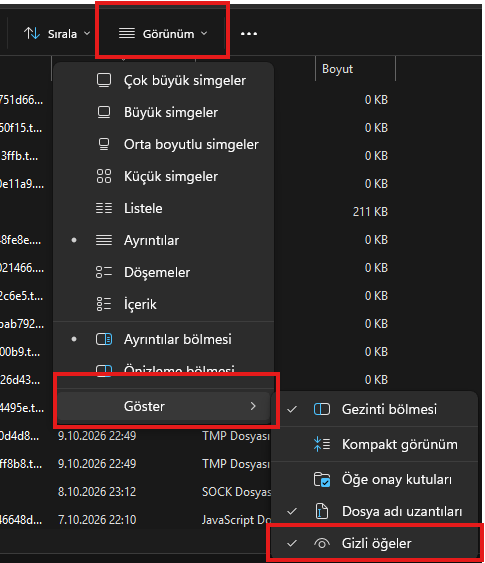
Task: Toggle Dosya adı uzantıları
Action: (x=375, y=511)
